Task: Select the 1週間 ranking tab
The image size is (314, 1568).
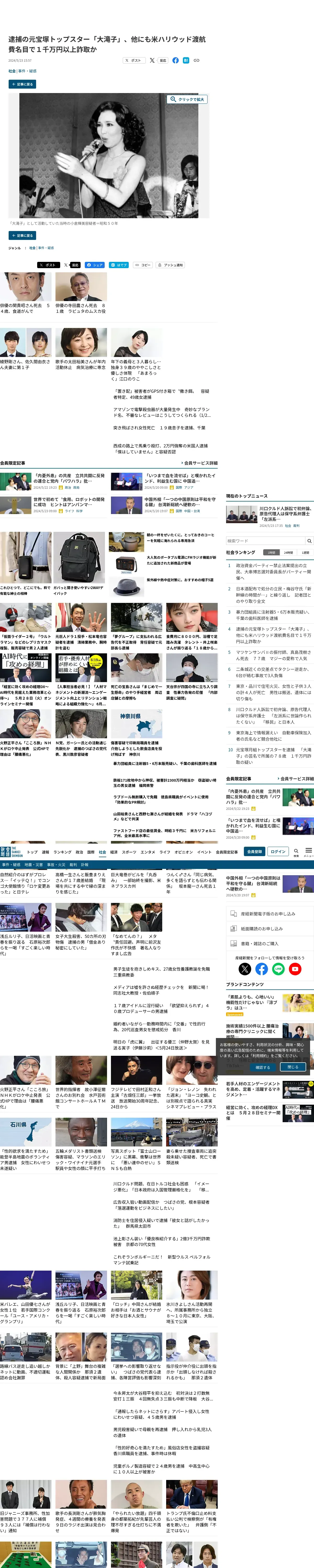Action: pyautogui.click(x=305, y=553)
